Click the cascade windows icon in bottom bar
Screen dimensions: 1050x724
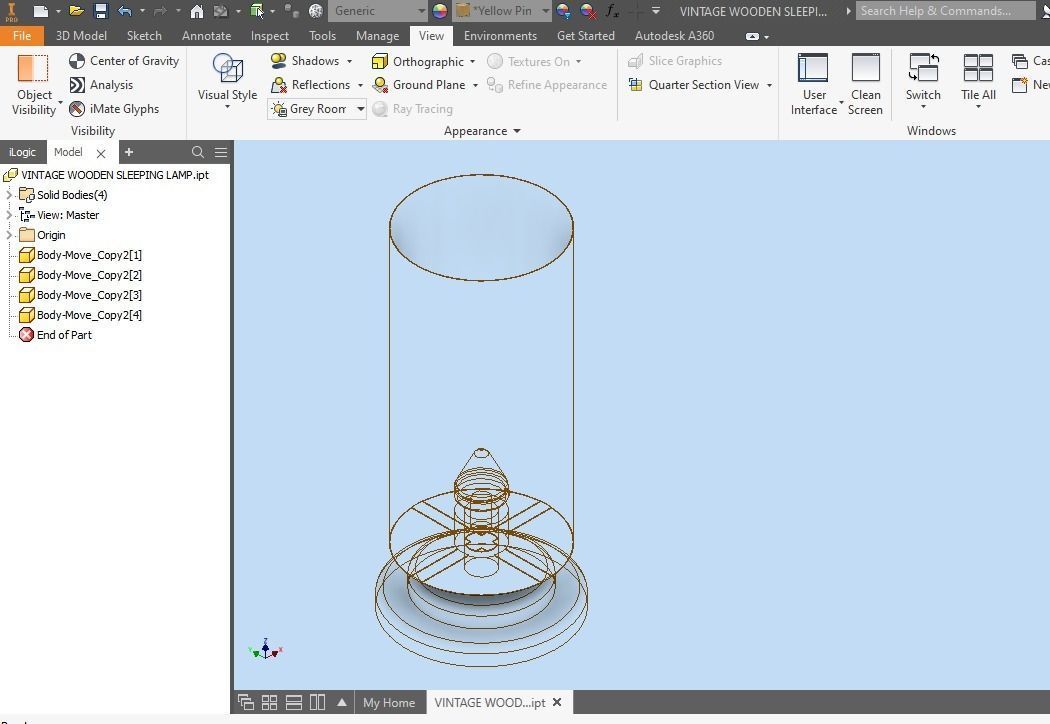(246, 702)
